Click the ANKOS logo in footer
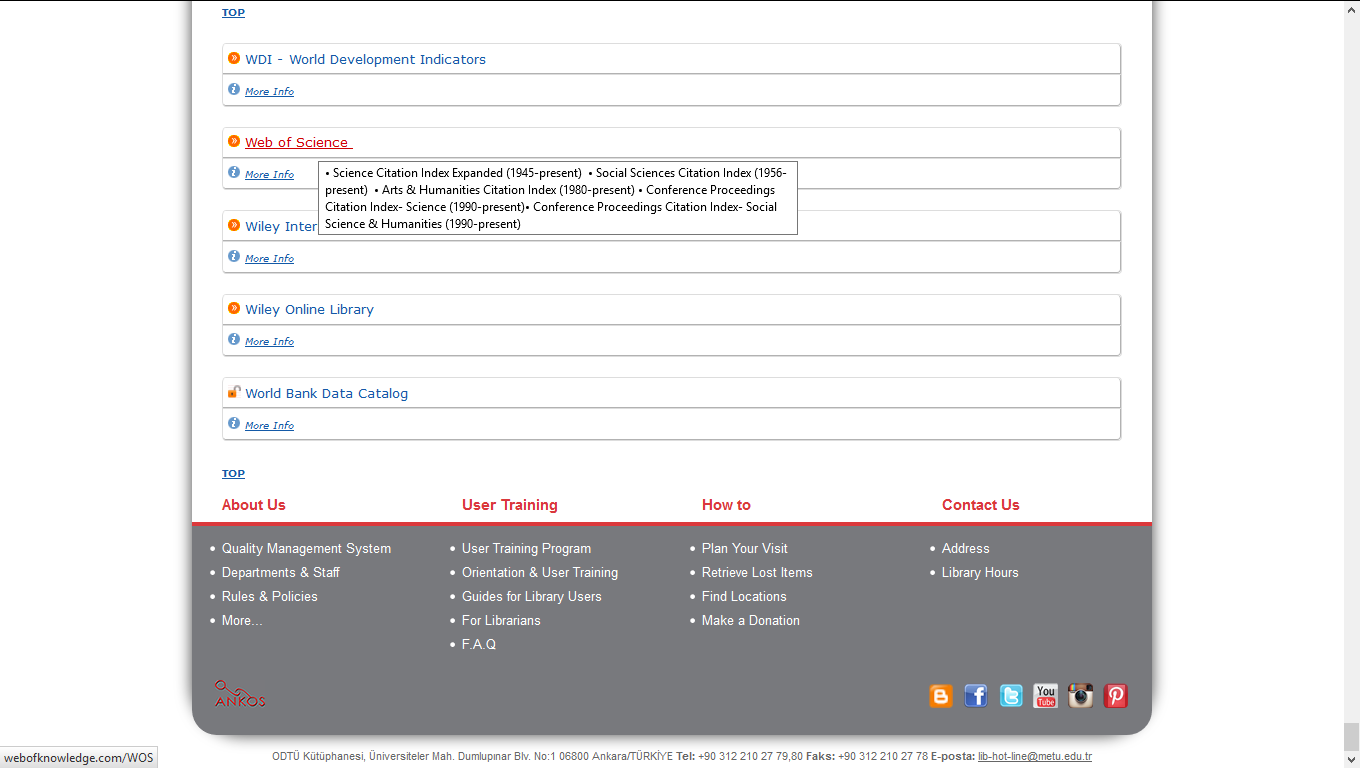The height and width of the screenshot is (768, 1360). tap(240, 694)
